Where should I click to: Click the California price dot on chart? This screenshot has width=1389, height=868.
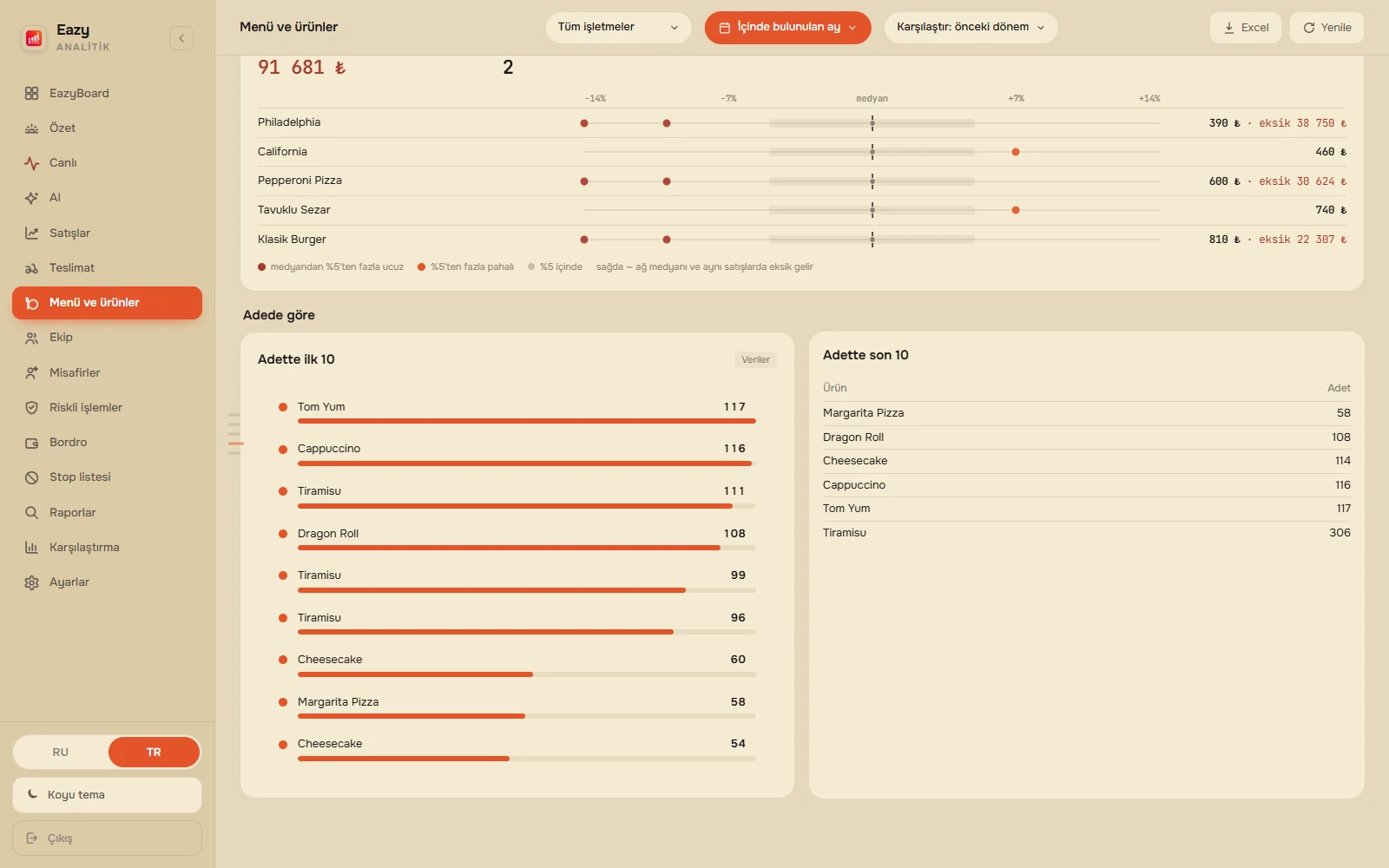1016,152
